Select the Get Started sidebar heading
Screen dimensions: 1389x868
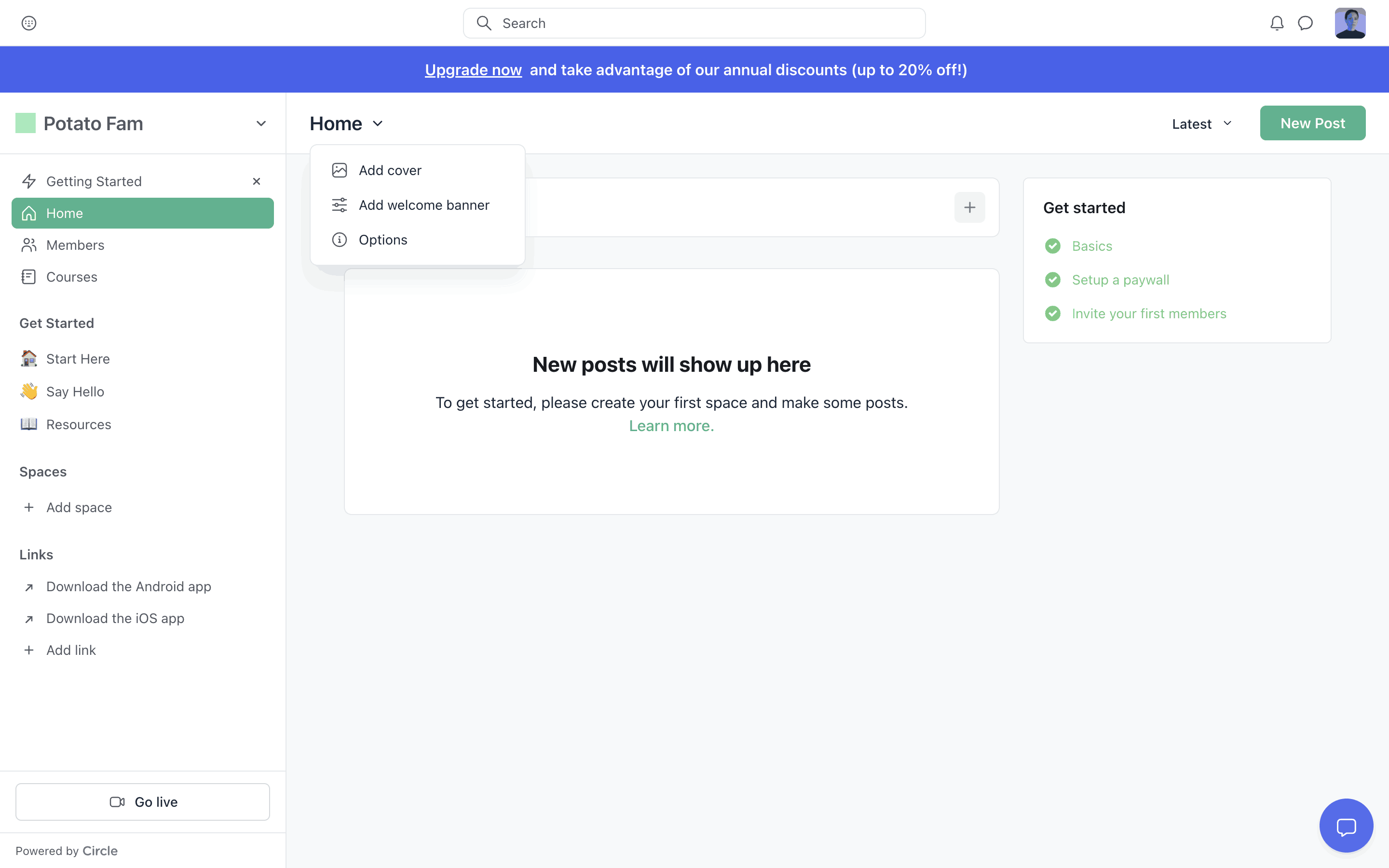pos(57,323)
